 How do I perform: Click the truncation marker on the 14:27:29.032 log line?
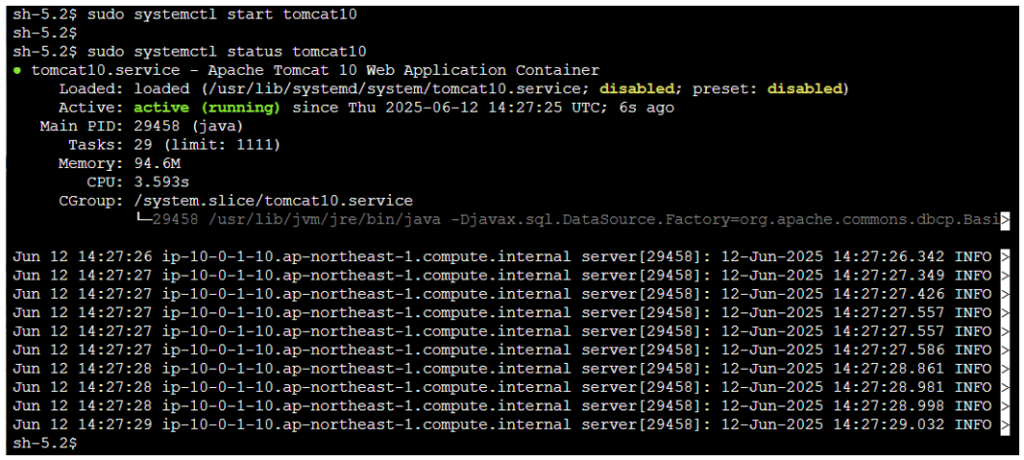[1005, 425]
